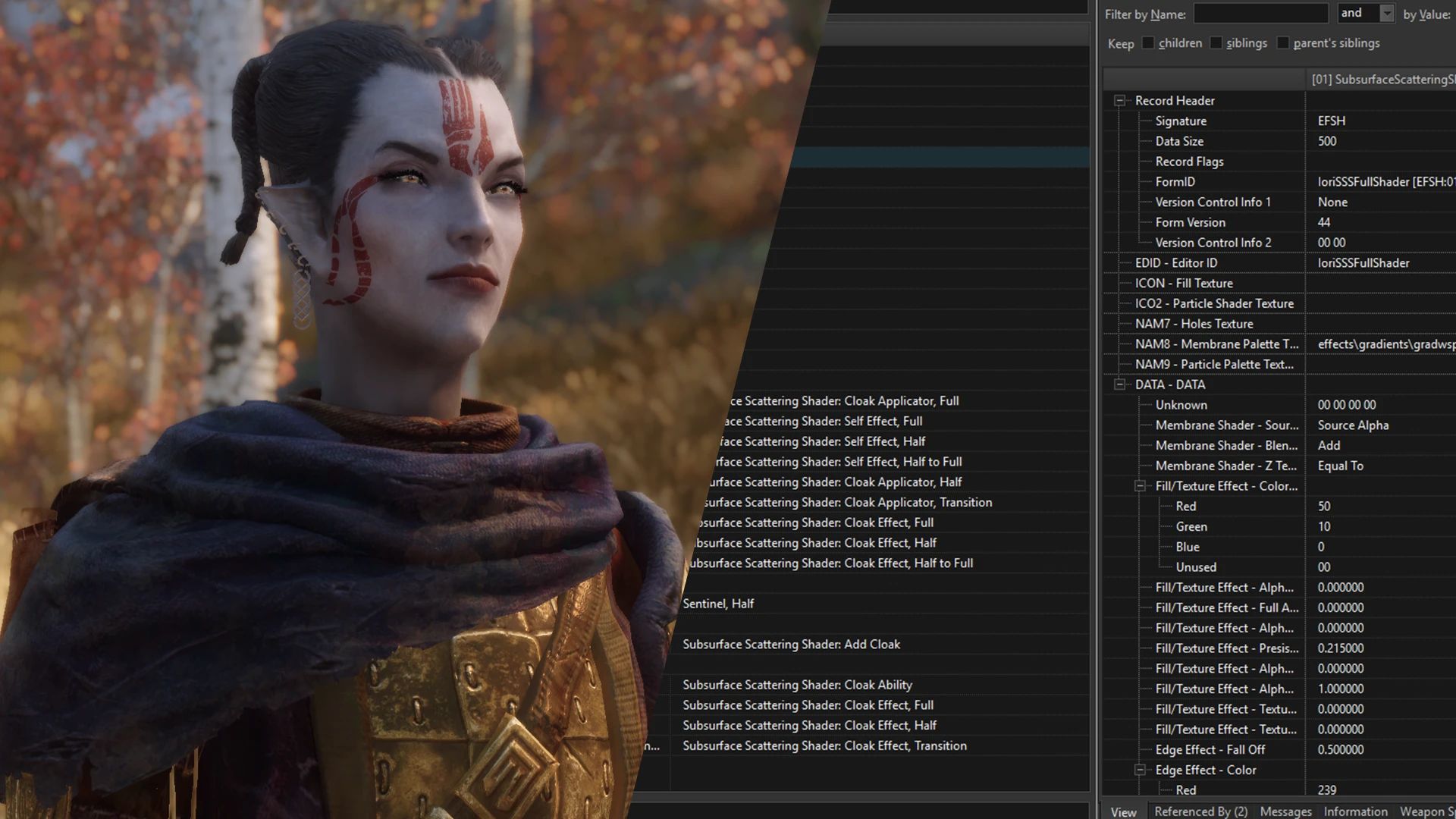The image size is (1456, 819).
Task: Select the Sentinel, Half record entry
Action: pyautogui.click(x=718, y=604)
